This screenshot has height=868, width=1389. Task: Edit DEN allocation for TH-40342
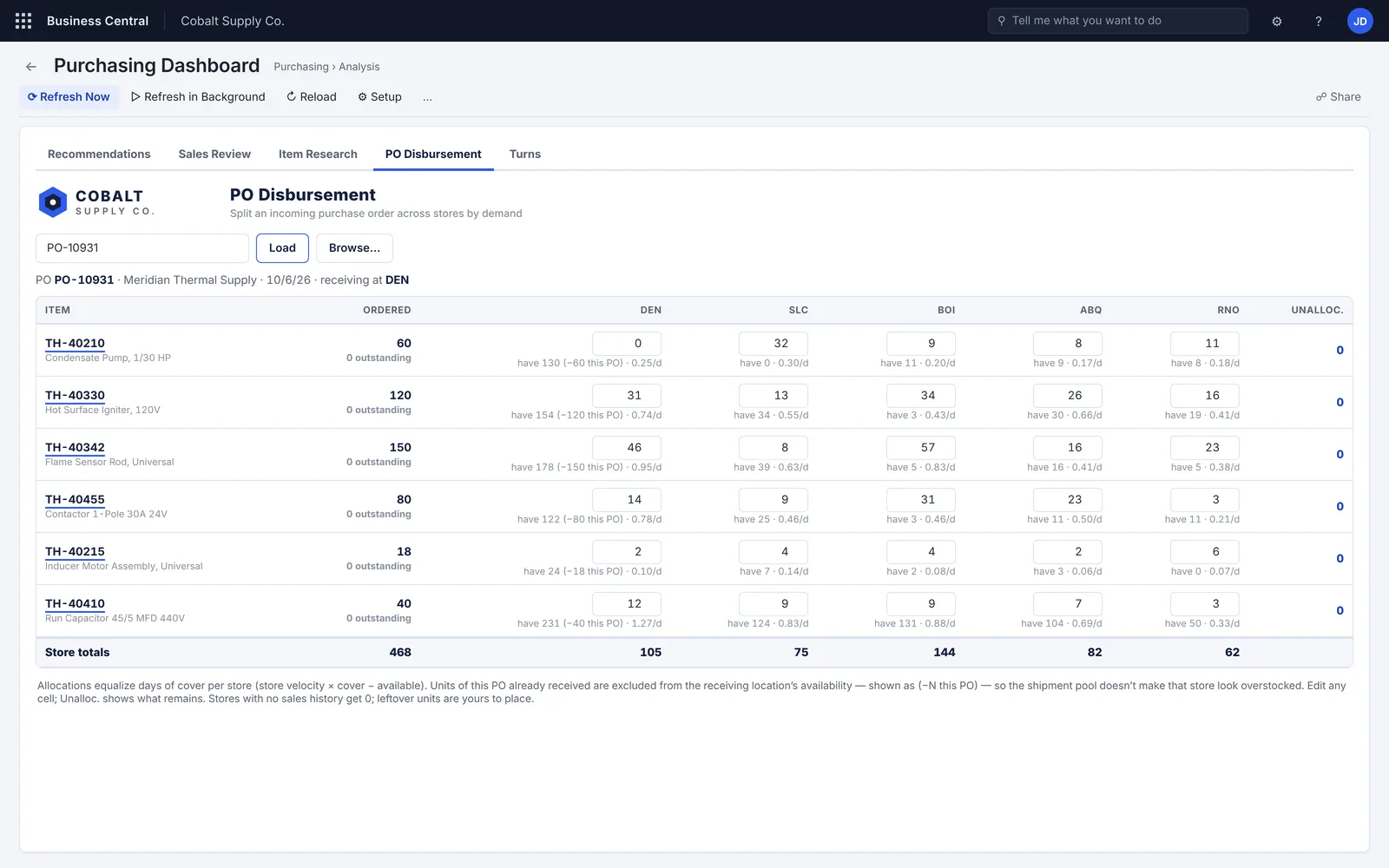coord(627,448)
